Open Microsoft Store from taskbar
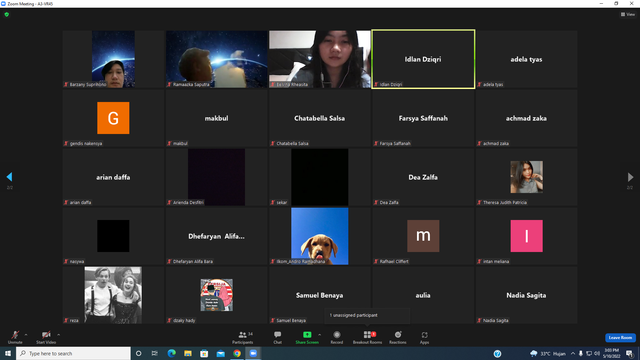 coord(204,353)
